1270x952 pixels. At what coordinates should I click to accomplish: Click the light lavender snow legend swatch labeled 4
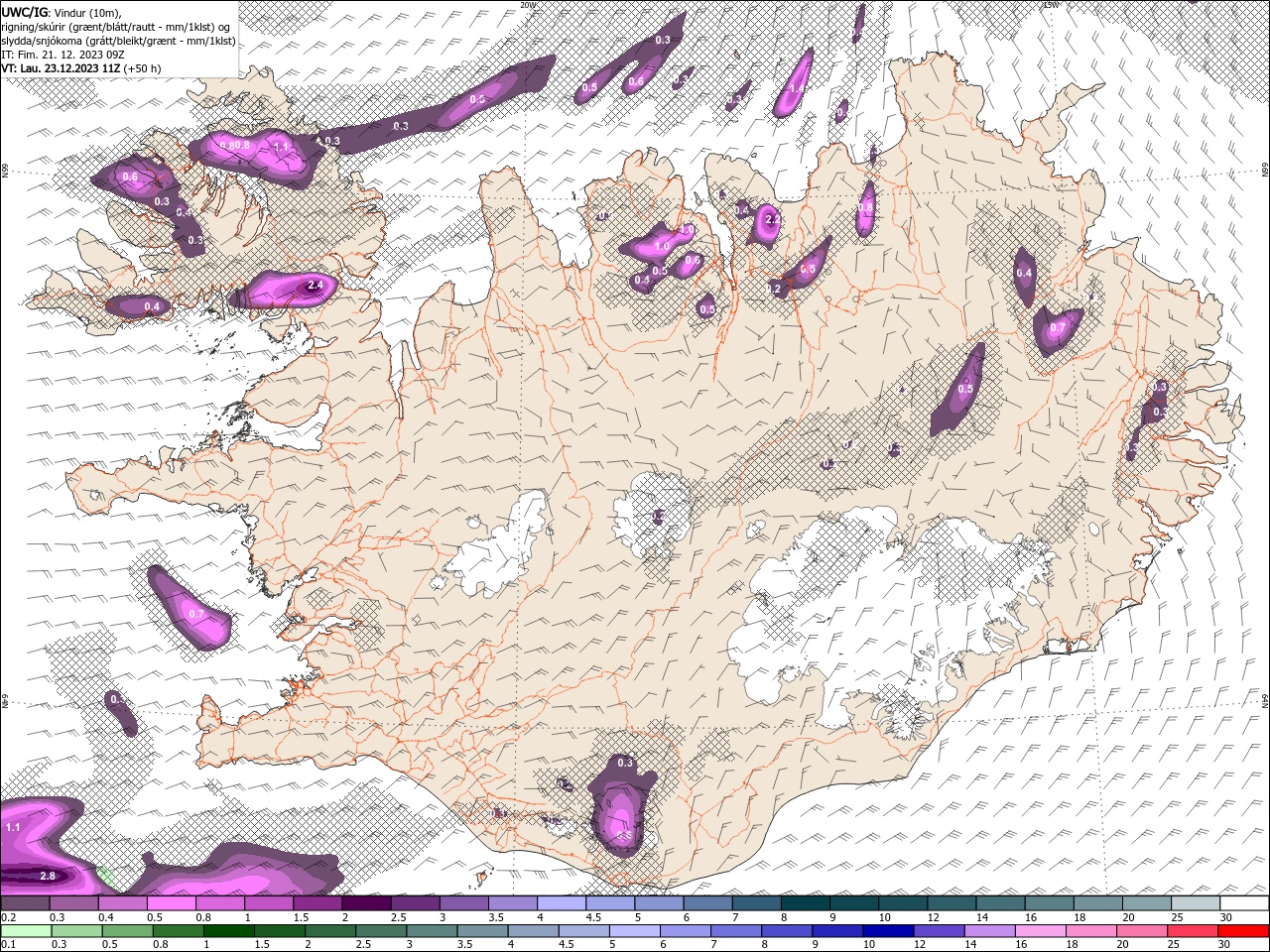tap(561, 903)
